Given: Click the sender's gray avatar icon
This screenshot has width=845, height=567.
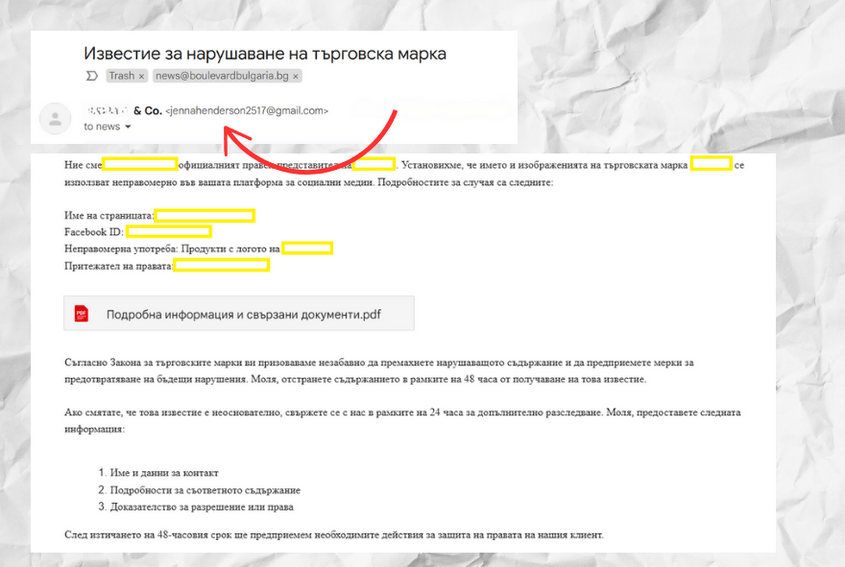Looking at the screenshot, I should tap(54, 119).
